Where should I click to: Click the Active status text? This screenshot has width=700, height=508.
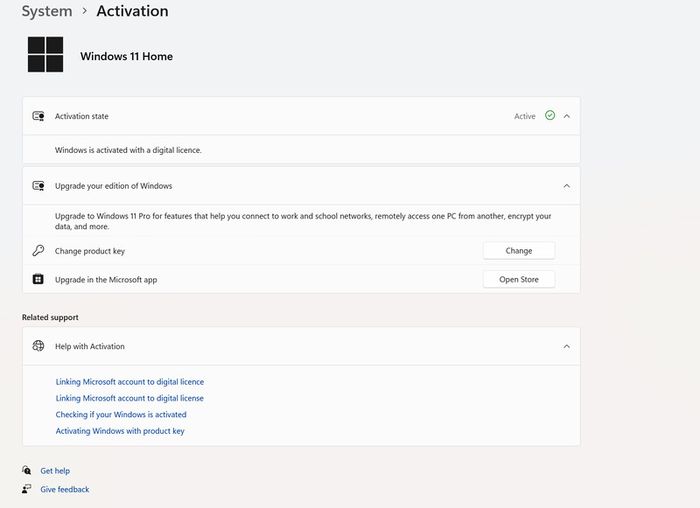[525, 117]
